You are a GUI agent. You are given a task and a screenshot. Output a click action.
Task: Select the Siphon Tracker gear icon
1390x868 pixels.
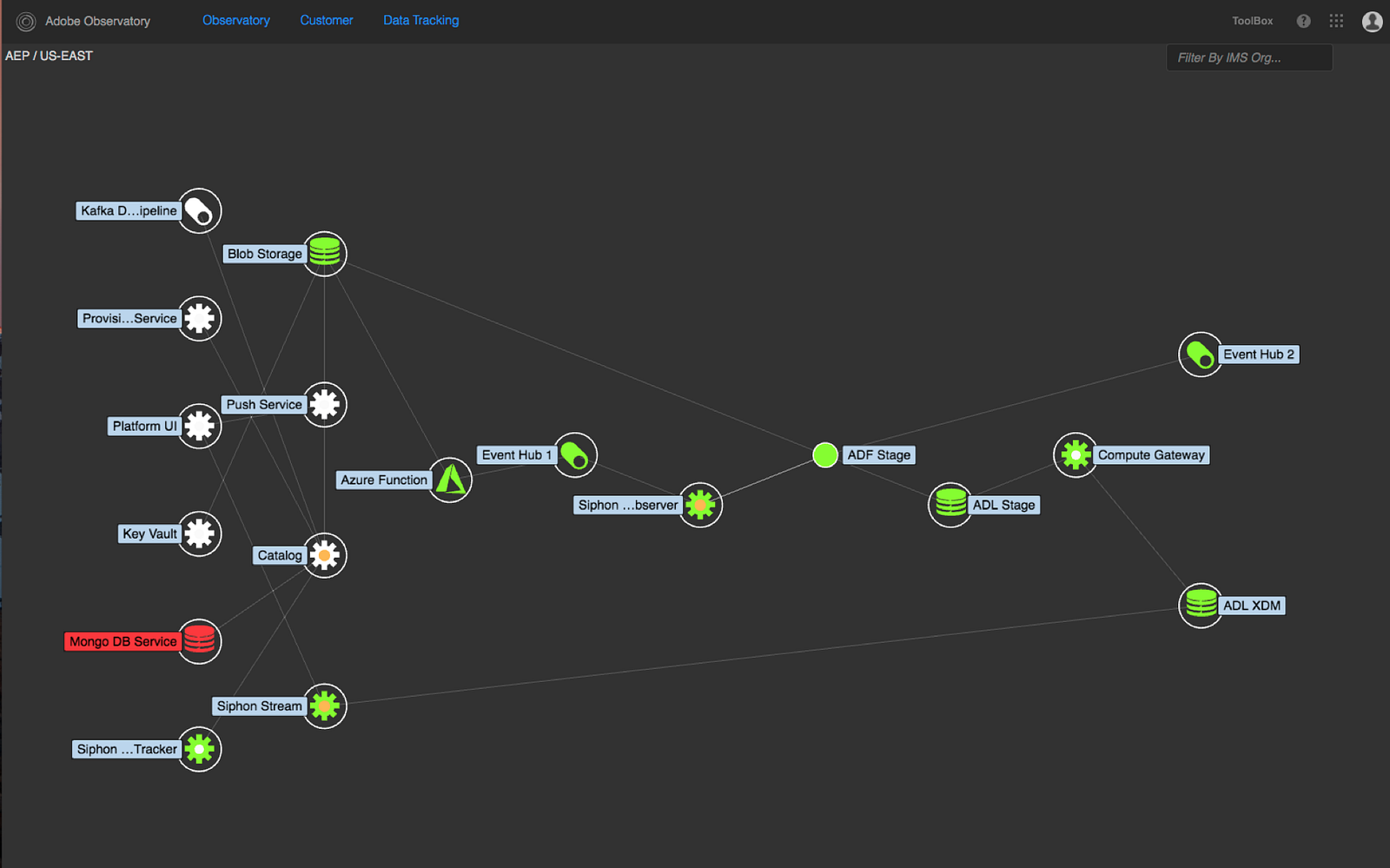(x=200, y=749)
